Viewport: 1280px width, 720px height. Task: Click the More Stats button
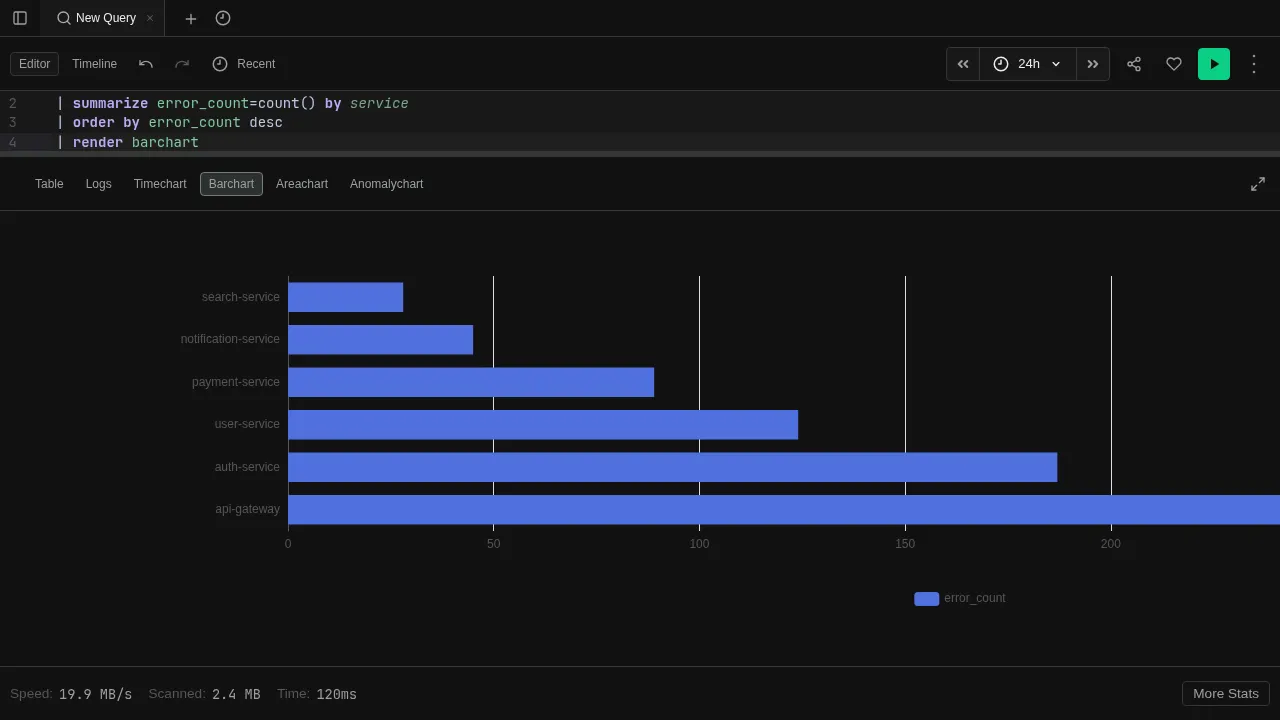pos(1225,693)
